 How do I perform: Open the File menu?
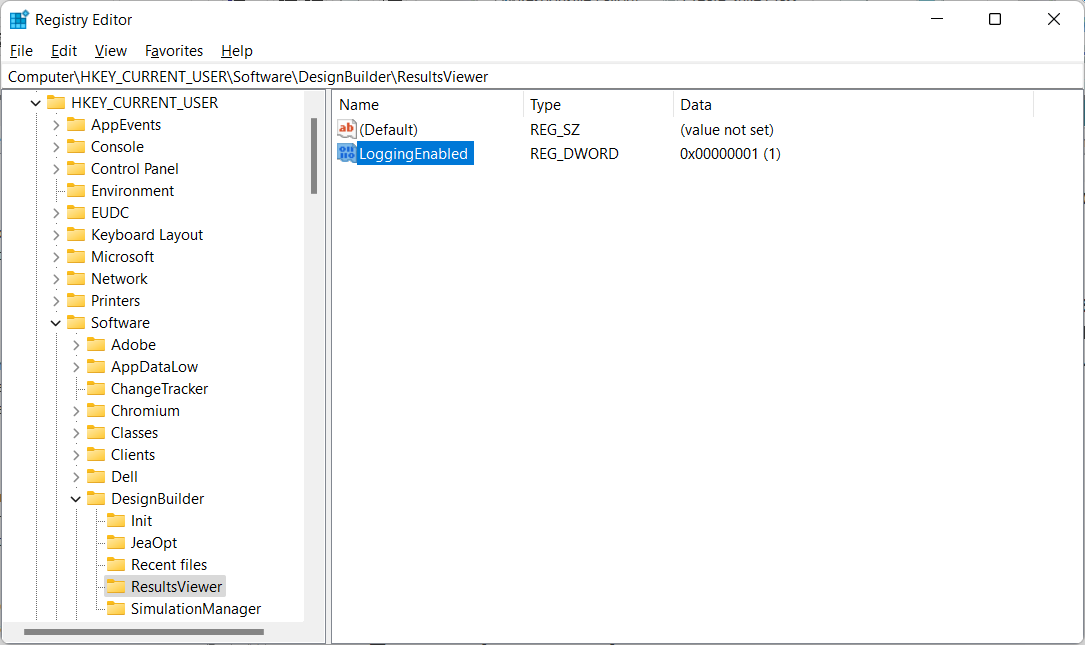coord(21,51)
